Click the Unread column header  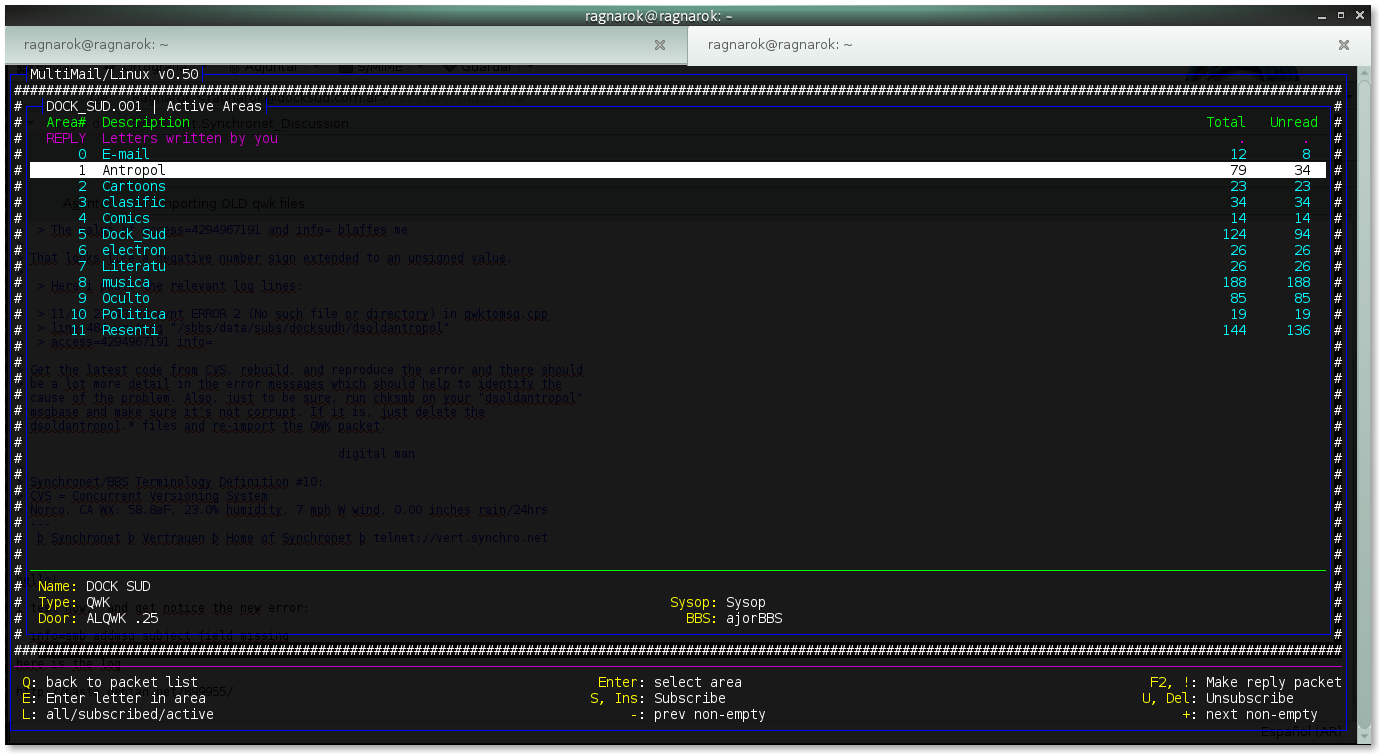[x=1294, y=123]
